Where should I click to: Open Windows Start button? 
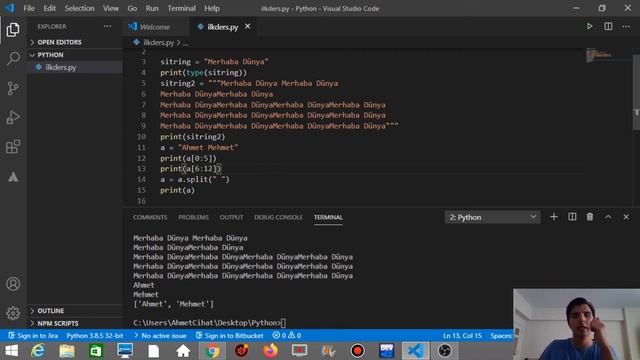[11, 351]
